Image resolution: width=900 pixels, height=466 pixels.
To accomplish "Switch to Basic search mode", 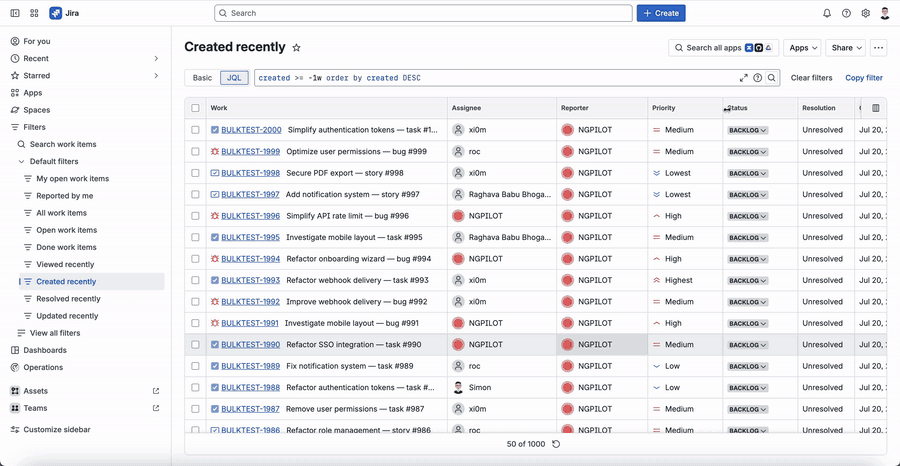I will (x=202, y=78).
